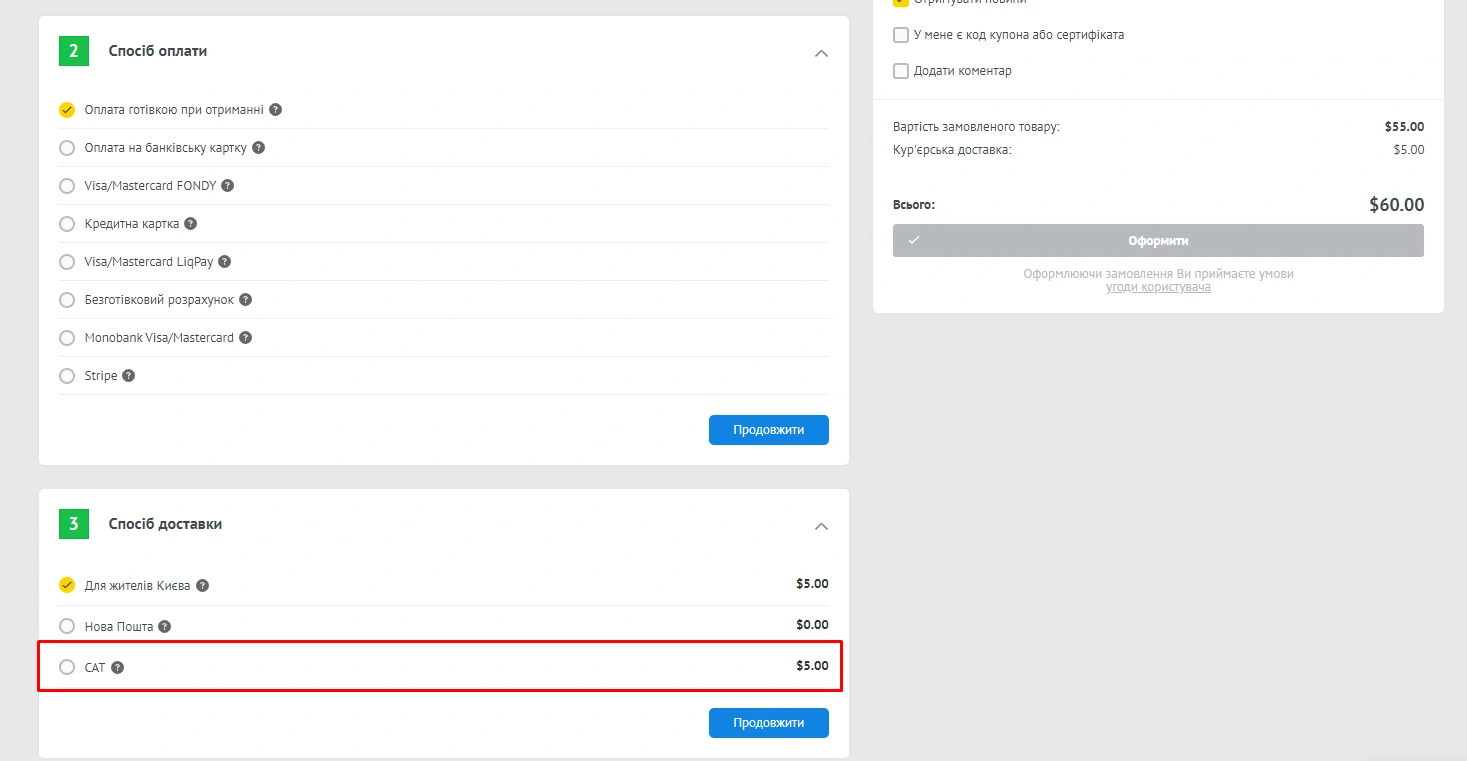The height and width of the screenshot is (761, 1467).
Task: Collapse the Спосіб оплати section
Action: tap(821, 53)
